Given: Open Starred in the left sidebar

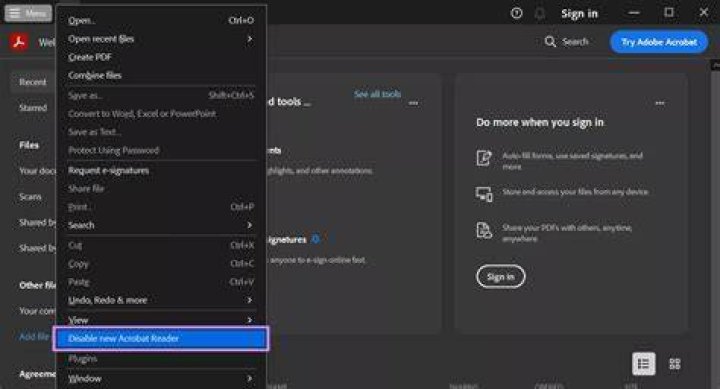Looking at the screenshot, I should 33,108.
